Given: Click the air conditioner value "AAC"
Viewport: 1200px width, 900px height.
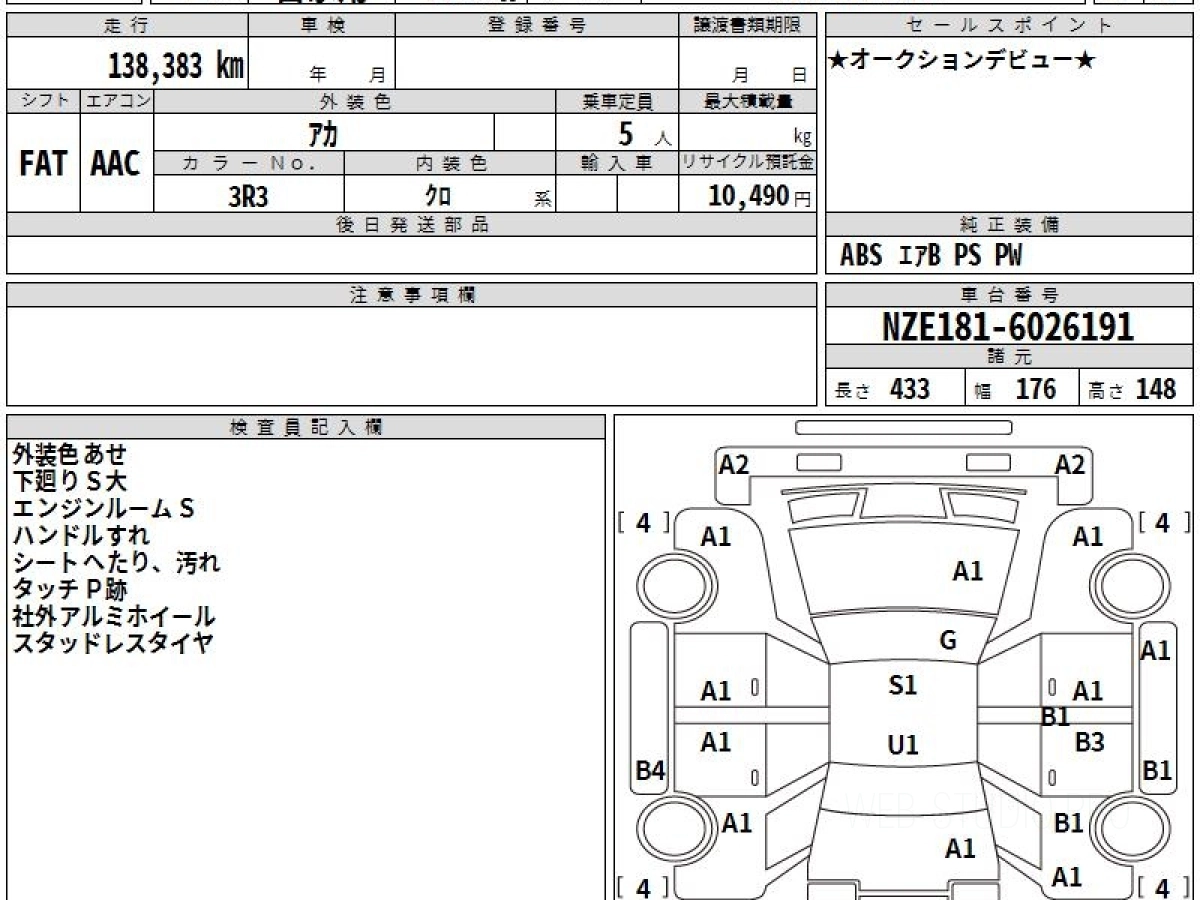Looking at the screenshot, I should (116, 163).
